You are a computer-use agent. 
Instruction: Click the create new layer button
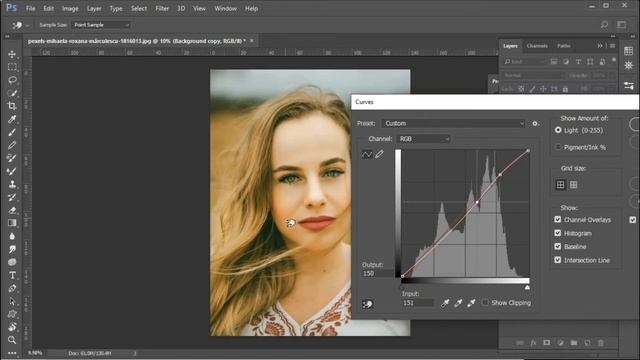click(587, 343)
